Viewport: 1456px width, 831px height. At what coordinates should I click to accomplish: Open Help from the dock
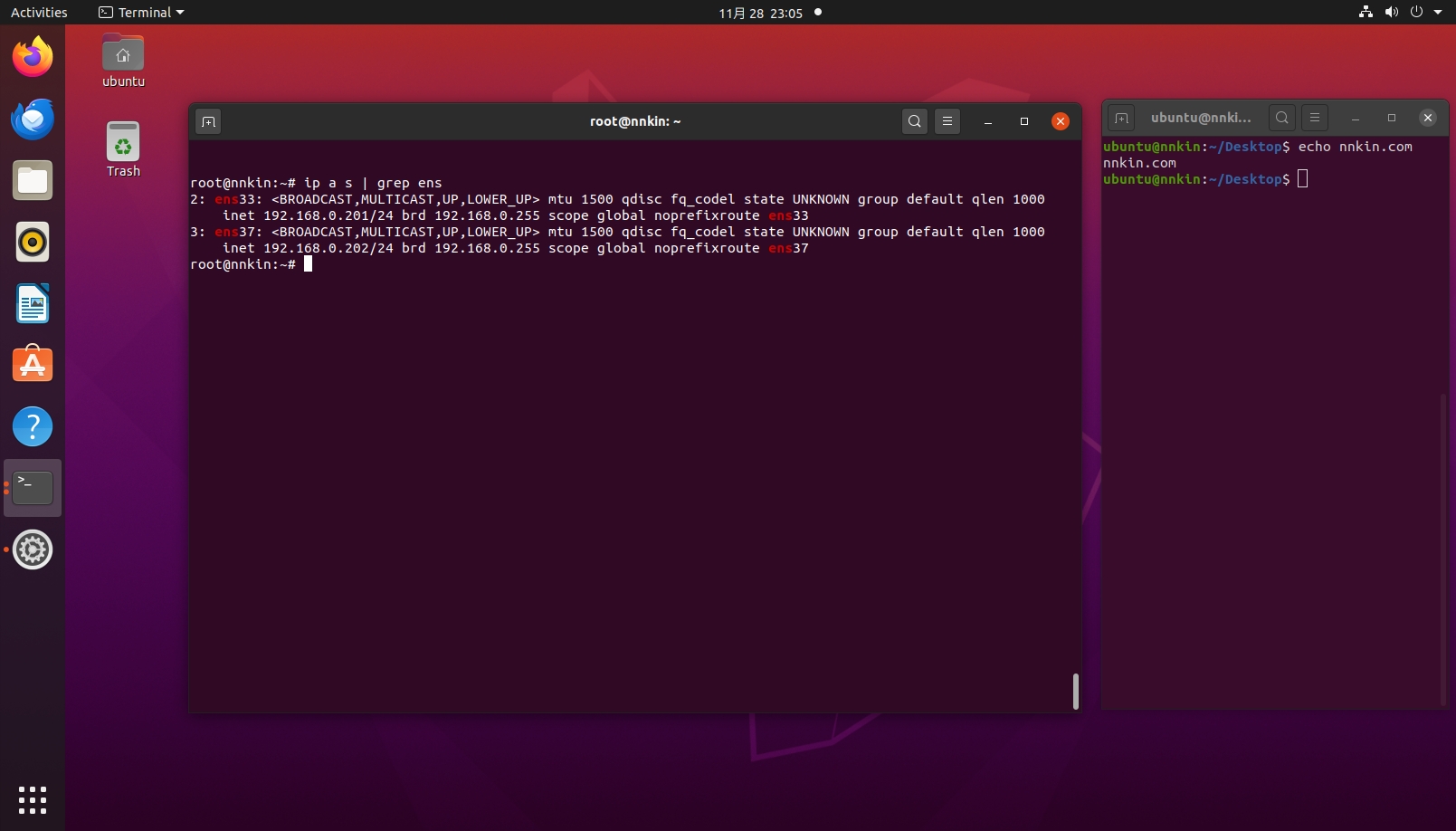(33, 427)
